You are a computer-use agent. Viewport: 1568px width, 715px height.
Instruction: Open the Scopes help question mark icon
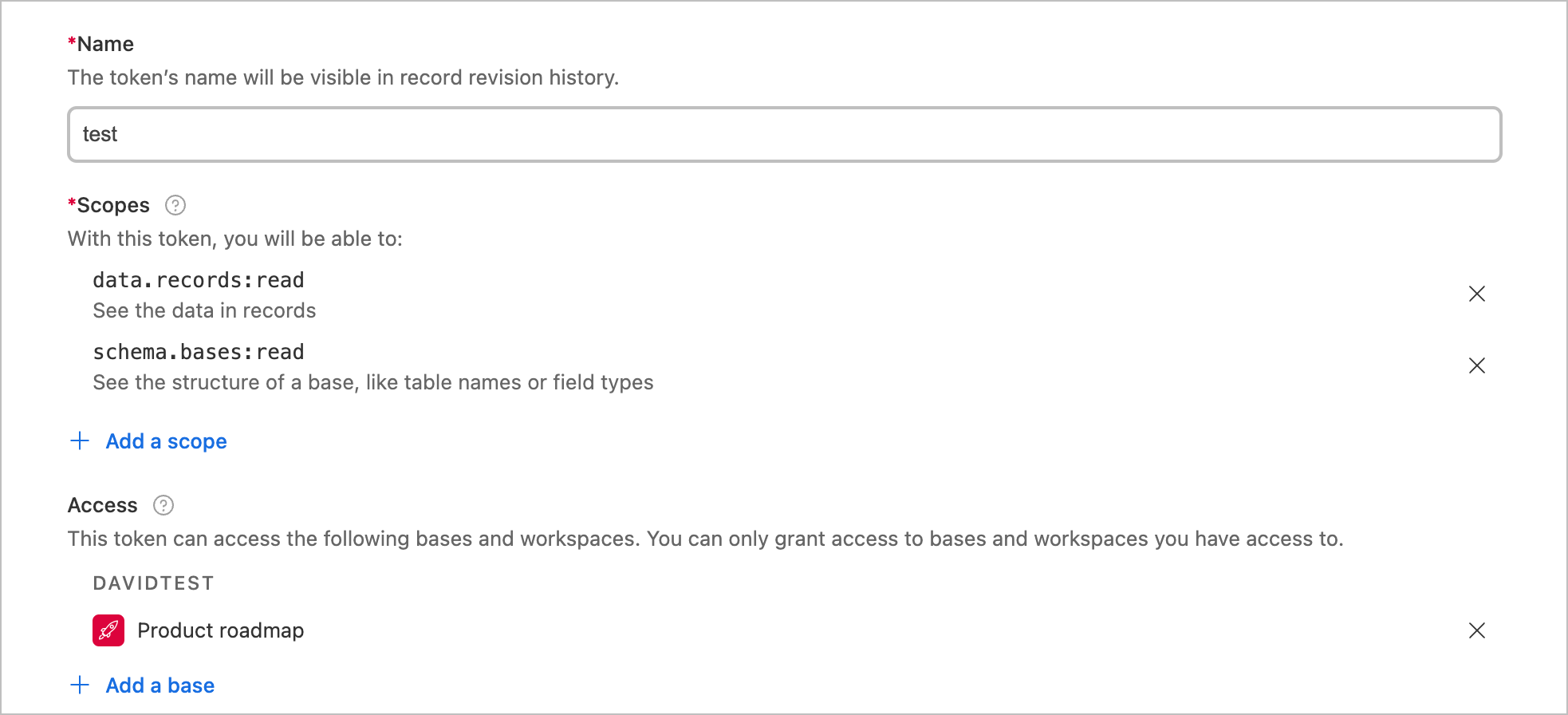pyautogui.click(x=175, y=205)
